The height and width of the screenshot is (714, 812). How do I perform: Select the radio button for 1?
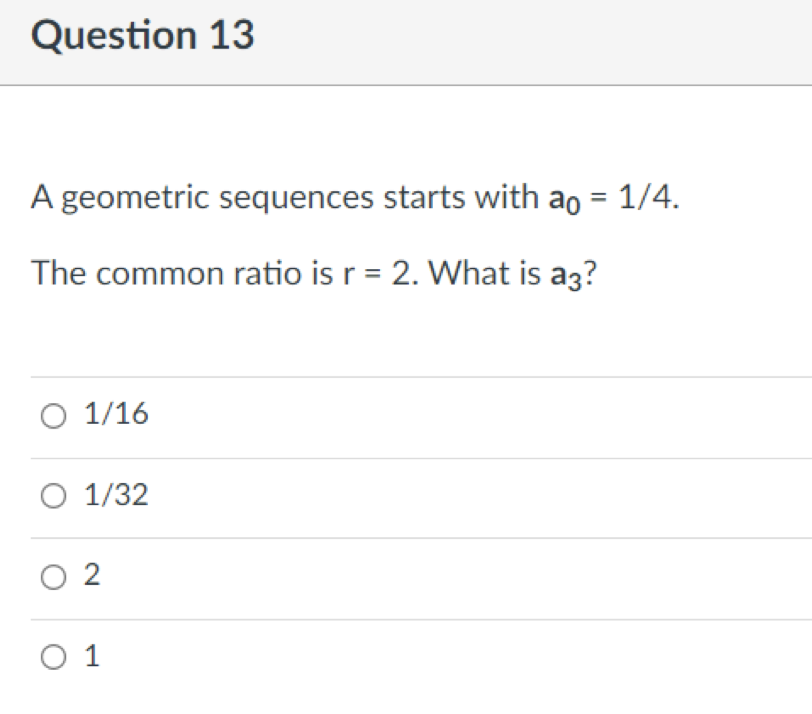[x=51, y=655]
